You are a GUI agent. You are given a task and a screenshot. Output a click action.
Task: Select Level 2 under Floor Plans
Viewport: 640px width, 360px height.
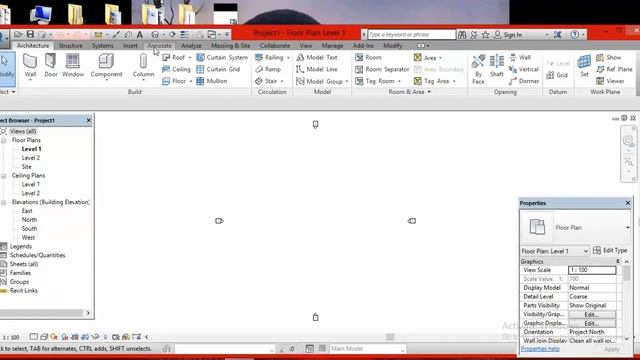(x=31, y=158)
